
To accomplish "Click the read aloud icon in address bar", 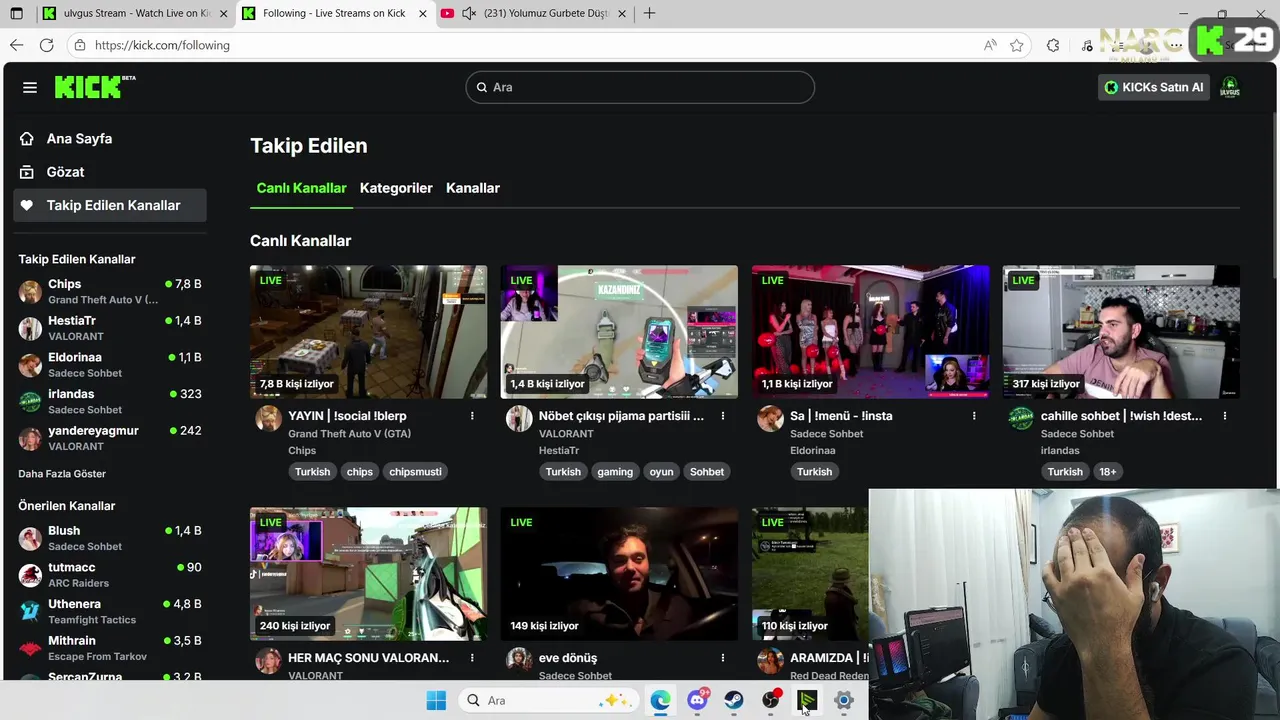I will tap(990, 45).
